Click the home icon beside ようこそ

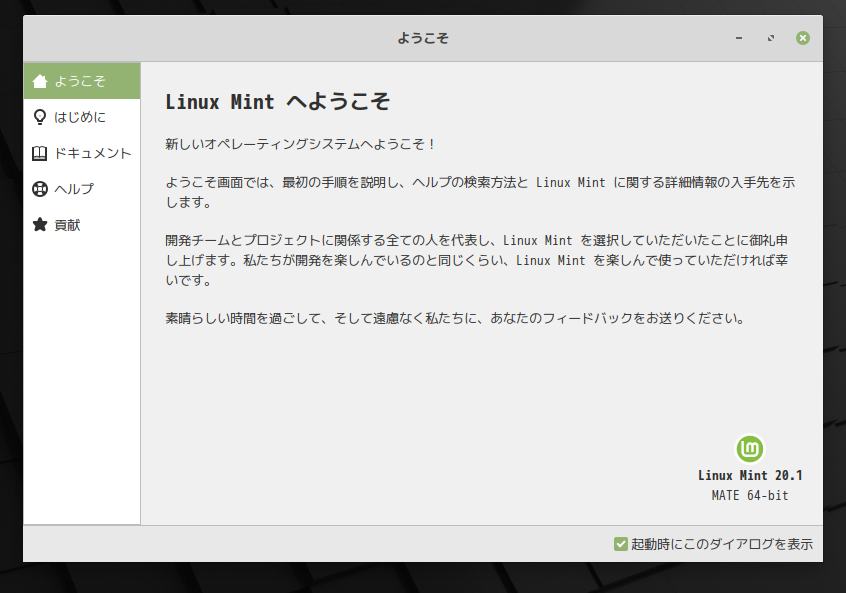(x=40, y=81)
